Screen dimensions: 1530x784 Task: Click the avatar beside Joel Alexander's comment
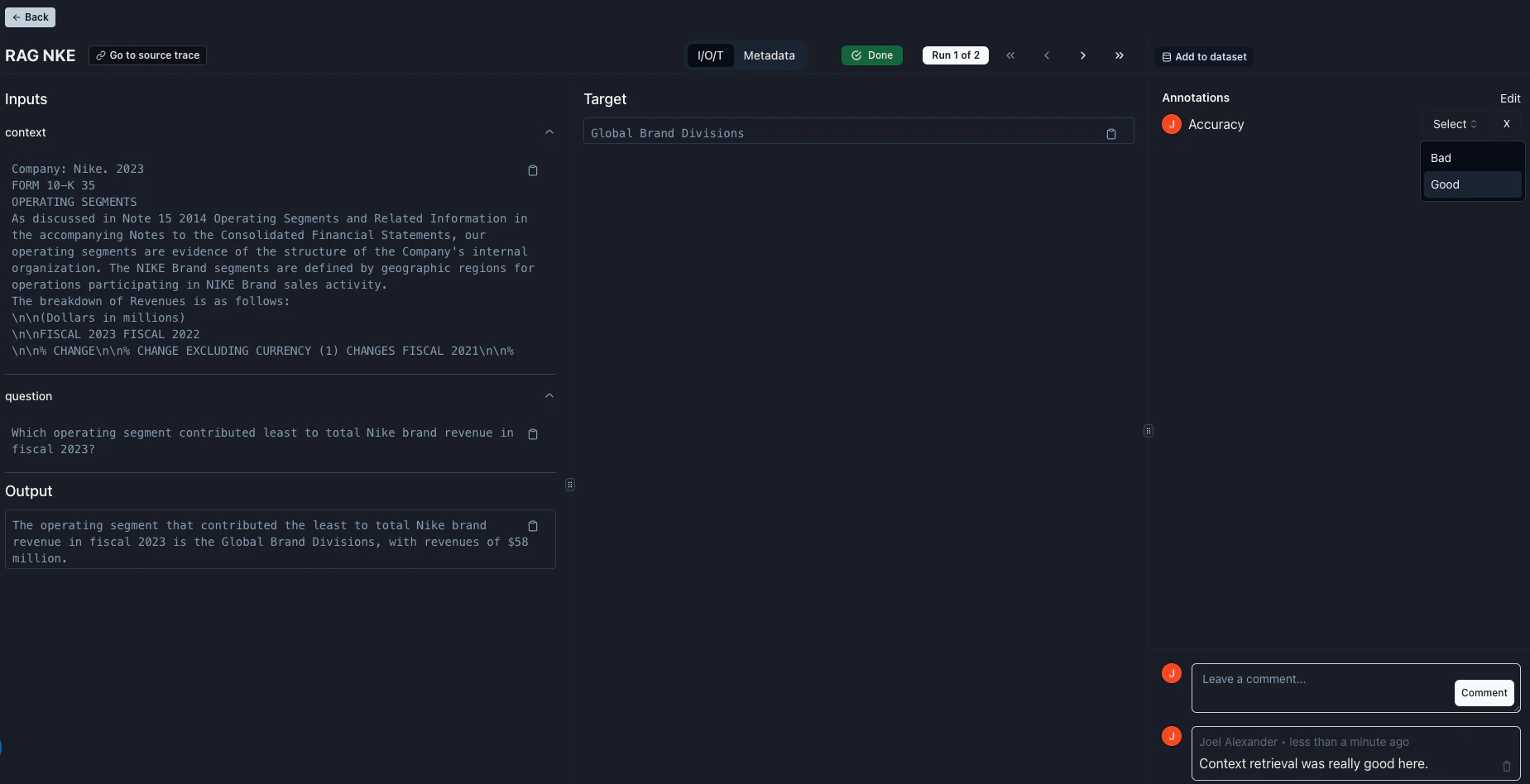(1172, 736)
